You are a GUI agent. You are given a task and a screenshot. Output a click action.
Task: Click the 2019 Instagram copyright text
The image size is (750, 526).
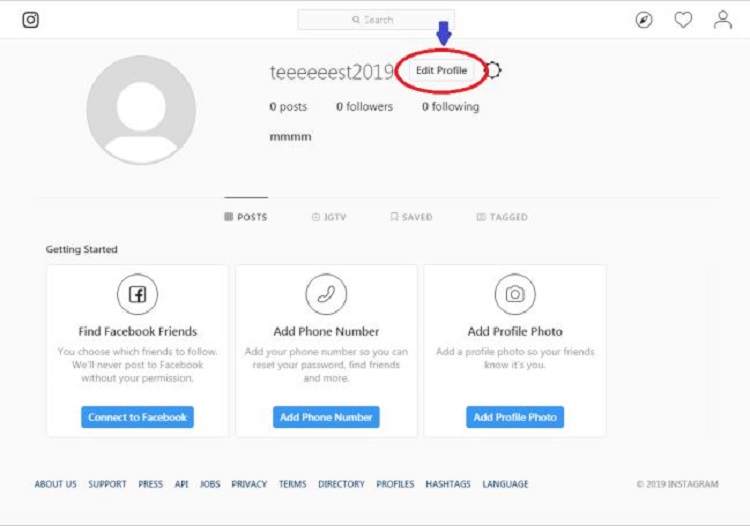[x=677, y=484]
